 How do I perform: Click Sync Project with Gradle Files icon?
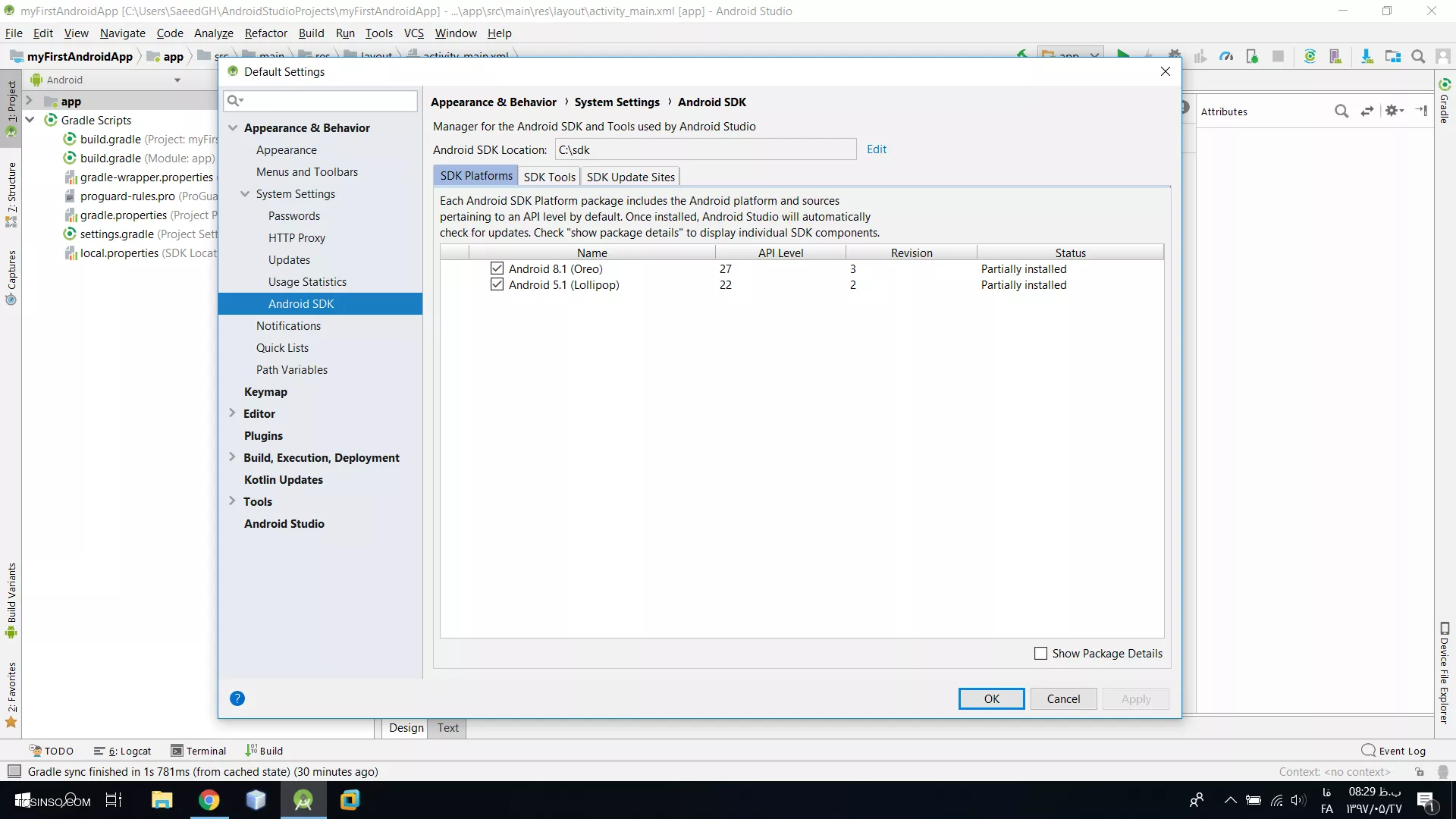(x=1310, y=56)
